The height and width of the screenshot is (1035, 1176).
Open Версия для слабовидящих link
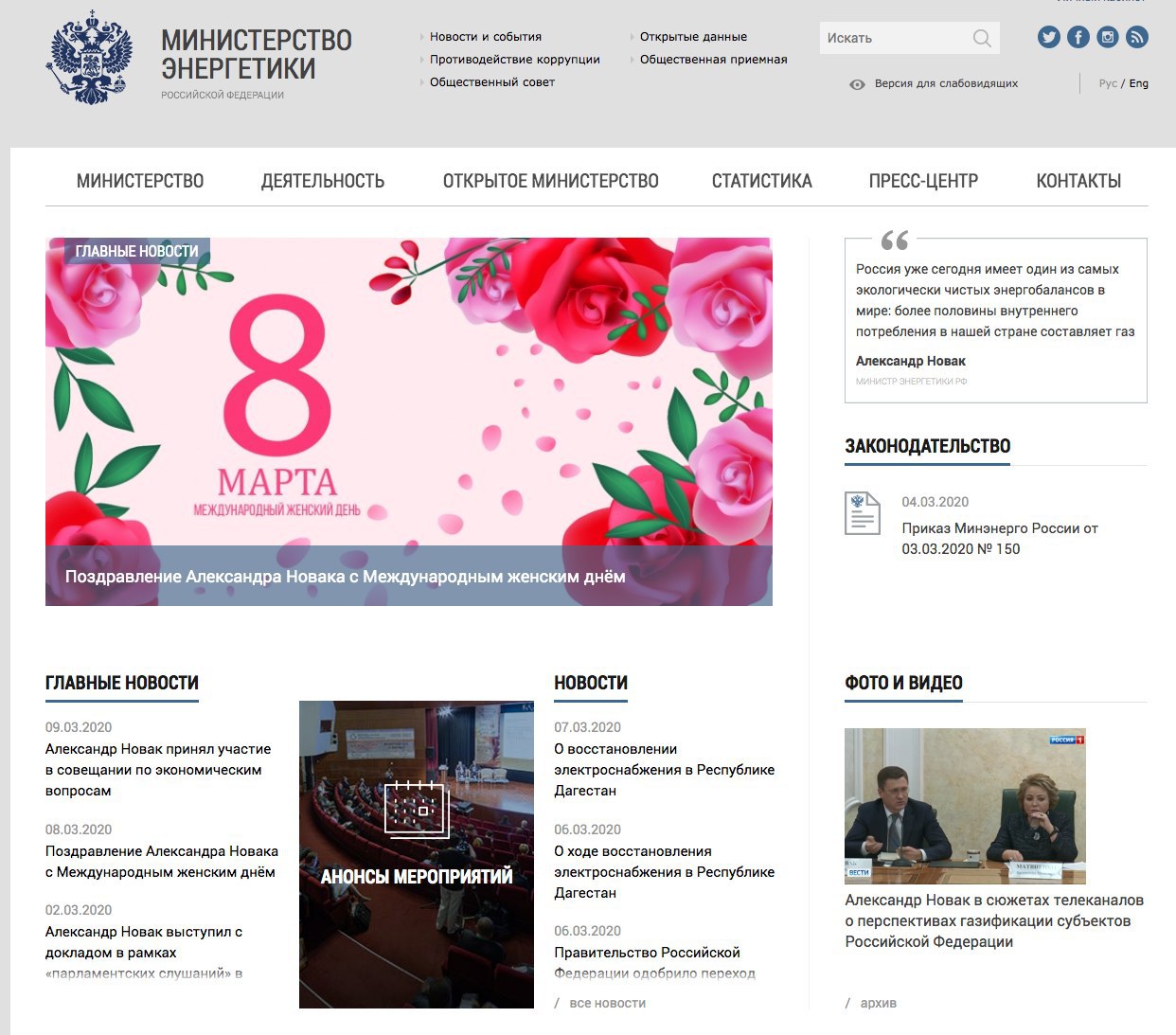946,83
